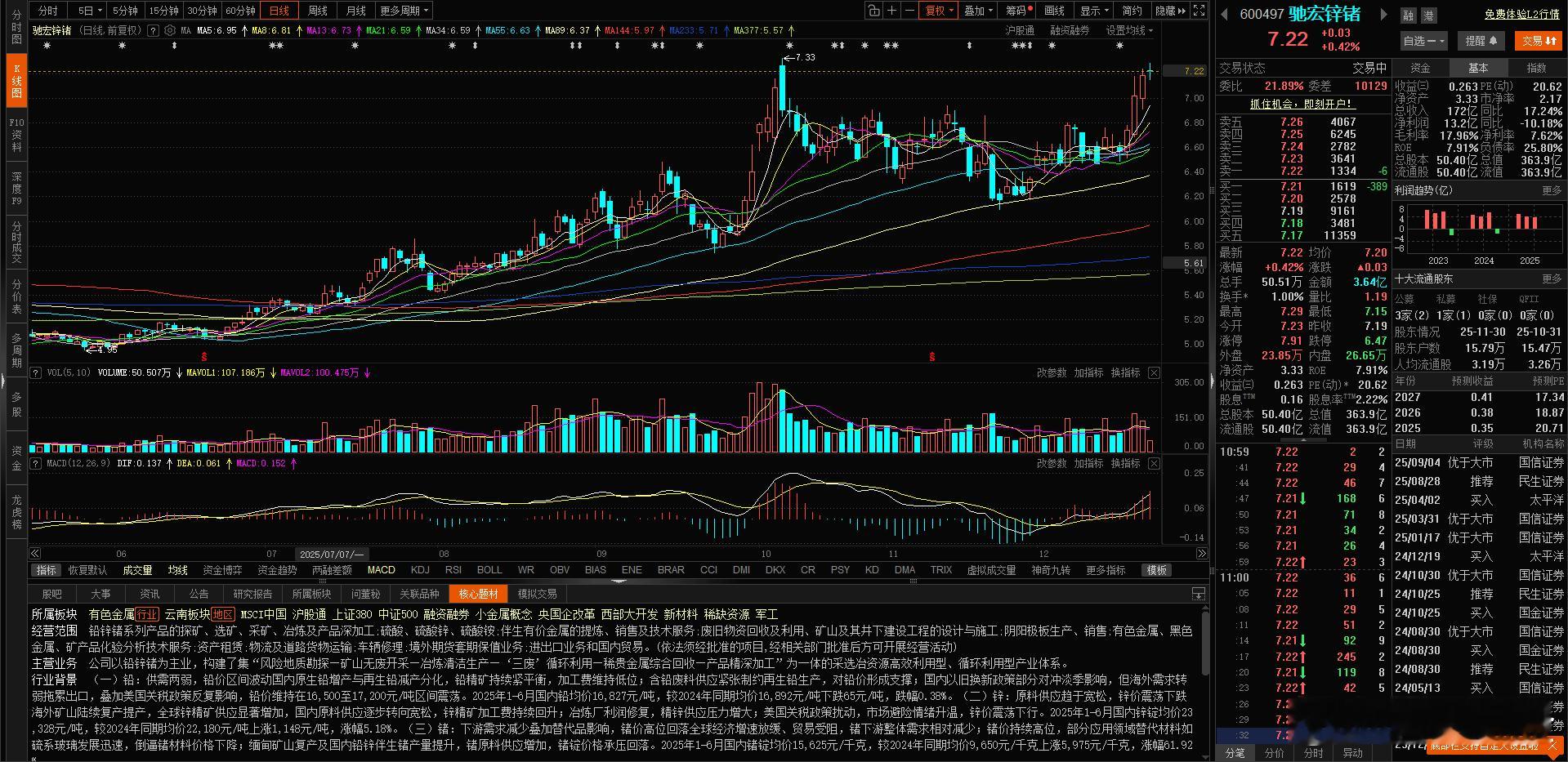This screenshot has width=1568, height=762.
Task: Click the 模板 template button
Action: click(1156, 570)
